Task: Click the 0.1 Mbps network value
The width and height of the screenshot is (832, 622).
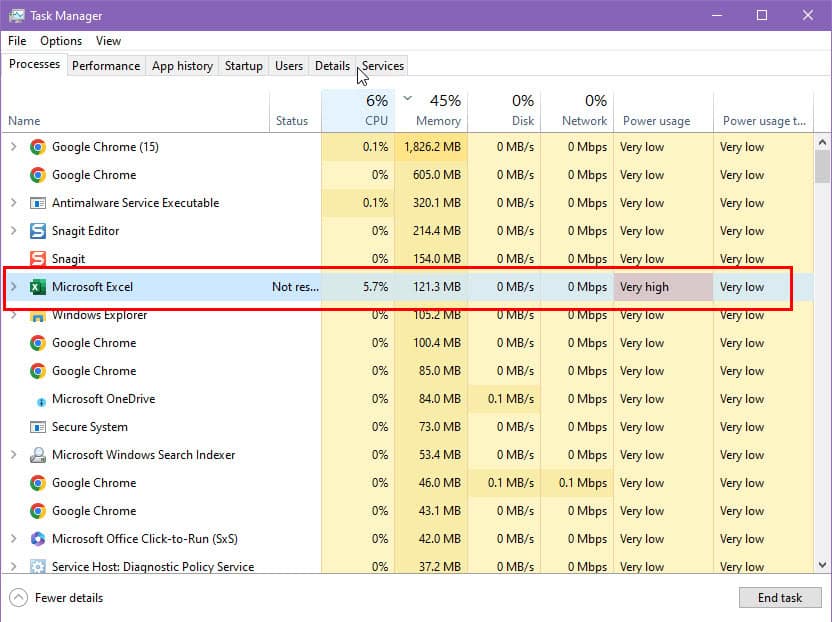Action: [x=583, y=483]
